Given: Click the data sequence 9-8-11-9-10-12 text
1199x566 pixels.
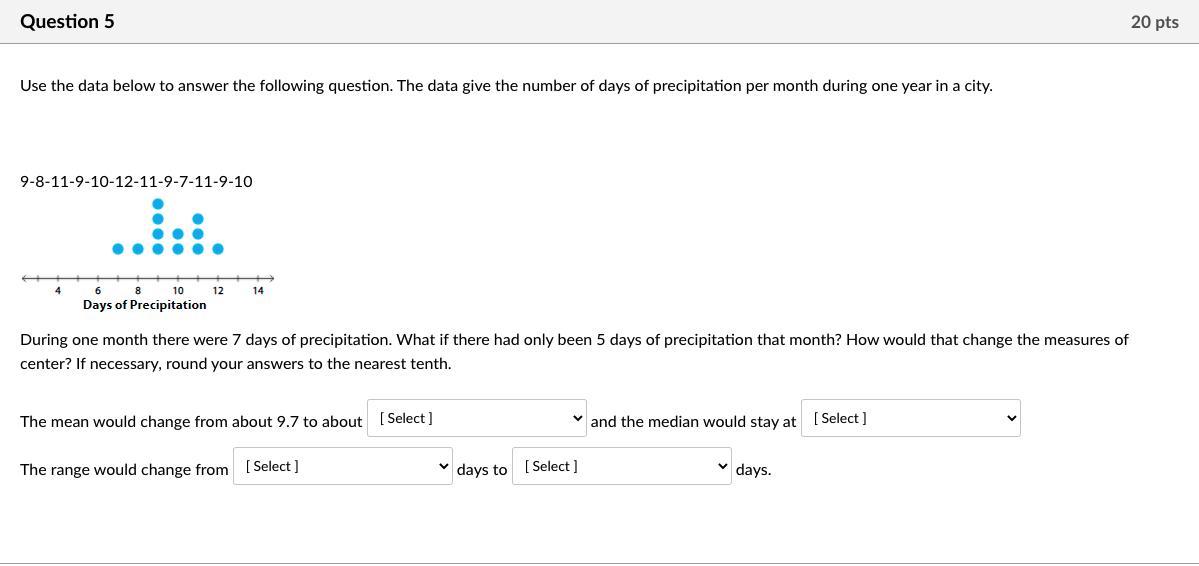Looking at the screenshot, I should click(136, 181).
